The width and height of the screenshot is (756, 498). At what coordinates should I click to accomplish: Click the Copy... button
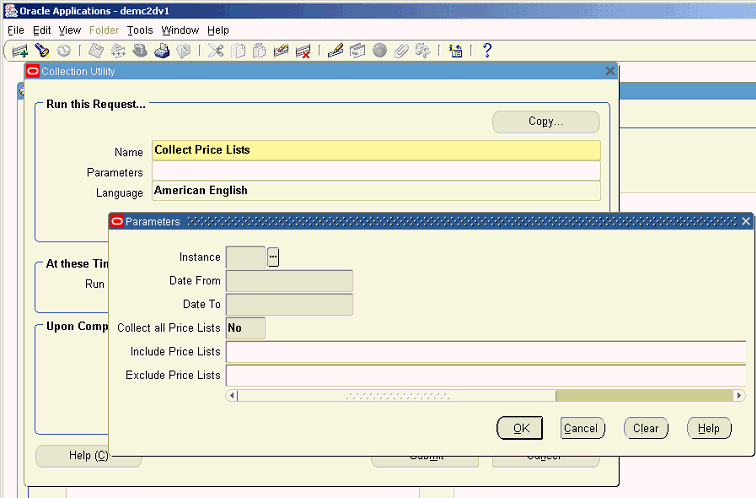click(x=546, y=121)
